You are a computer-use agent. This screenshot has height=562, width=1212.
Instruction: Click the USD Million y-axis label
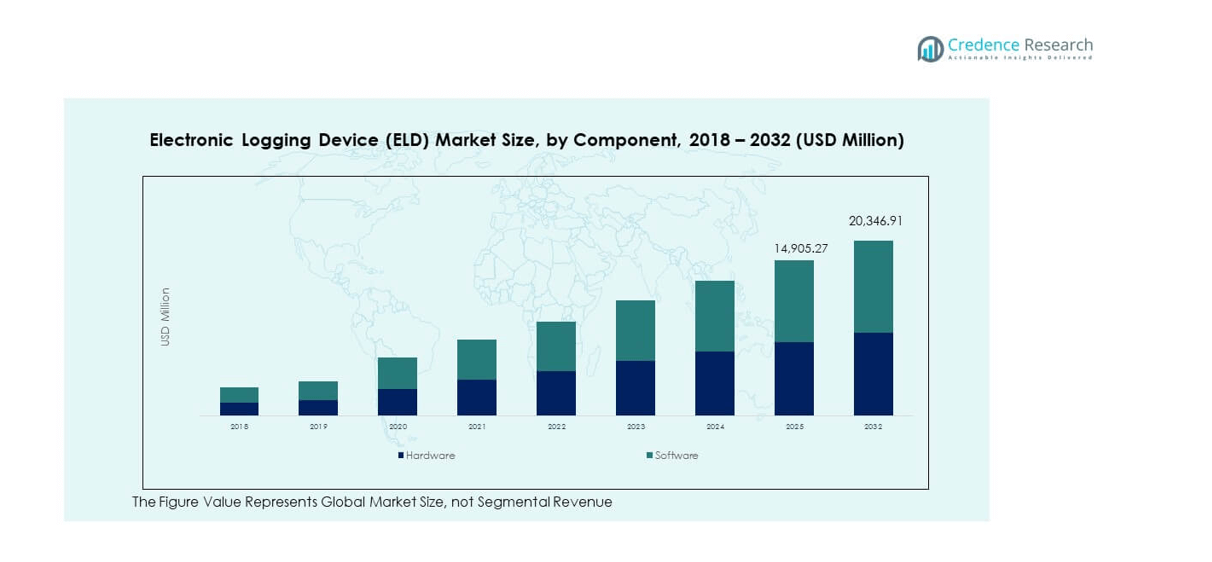[x=166, y=317]
